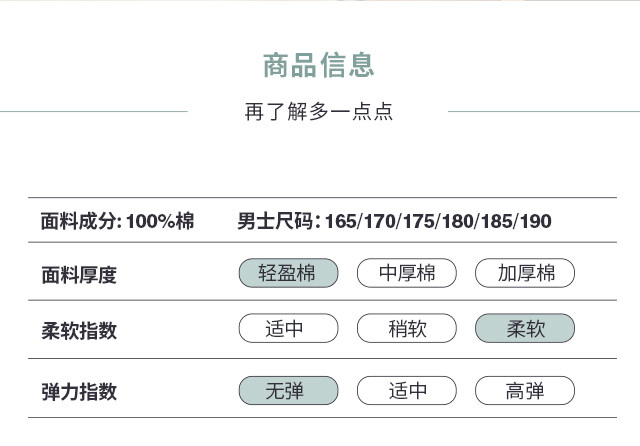
Task: Choose the highlighted 柔软 softness pill
Action: coord(525,329)
